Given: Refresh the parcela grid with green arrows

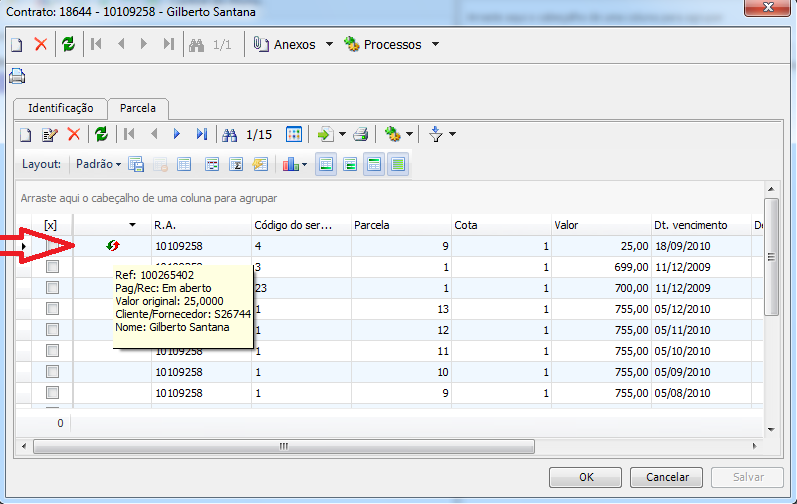Looking at the screenshot, I should tap(102, 134).
